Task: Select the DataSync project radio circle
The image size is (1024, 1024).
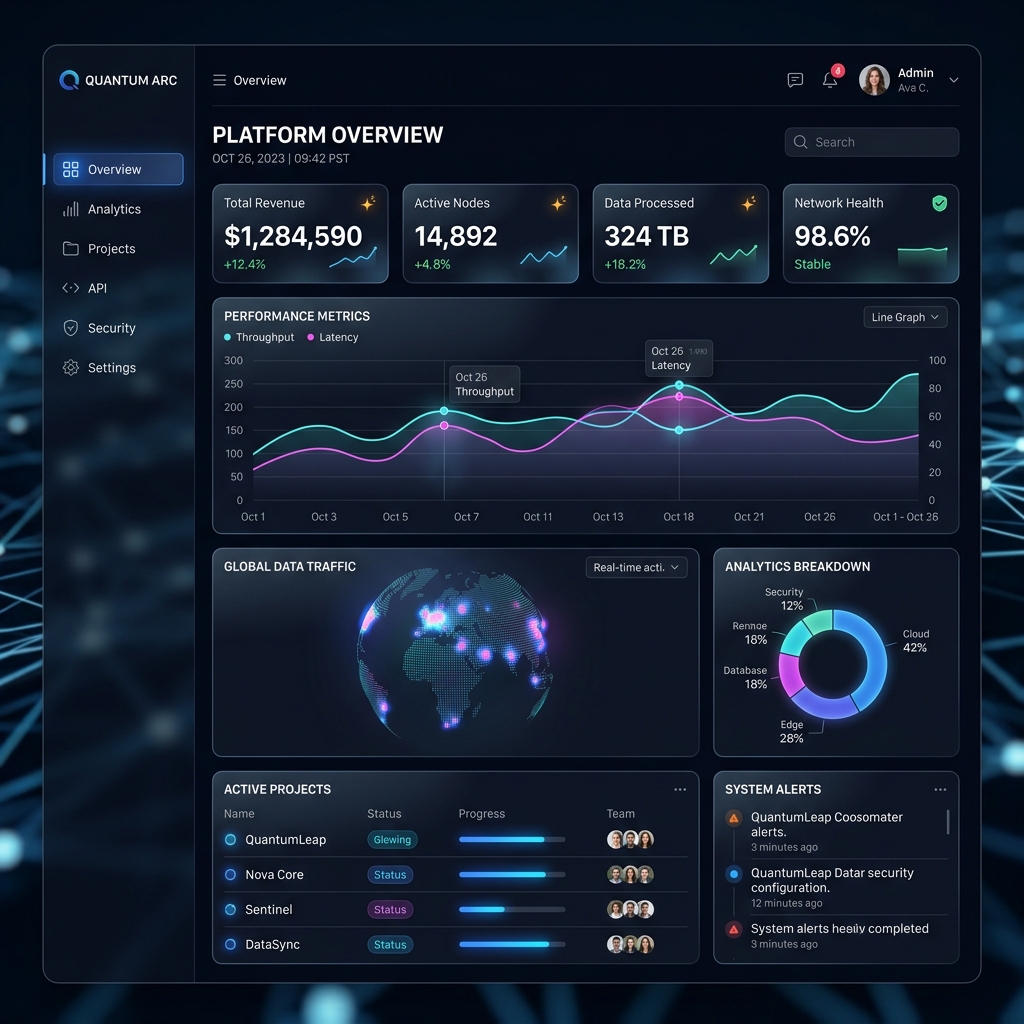Action: coord(231,944)
